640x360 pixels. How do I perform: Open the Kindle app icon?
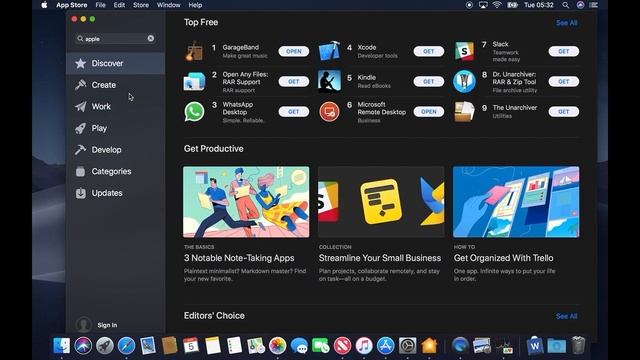click(x=329, y=82)
